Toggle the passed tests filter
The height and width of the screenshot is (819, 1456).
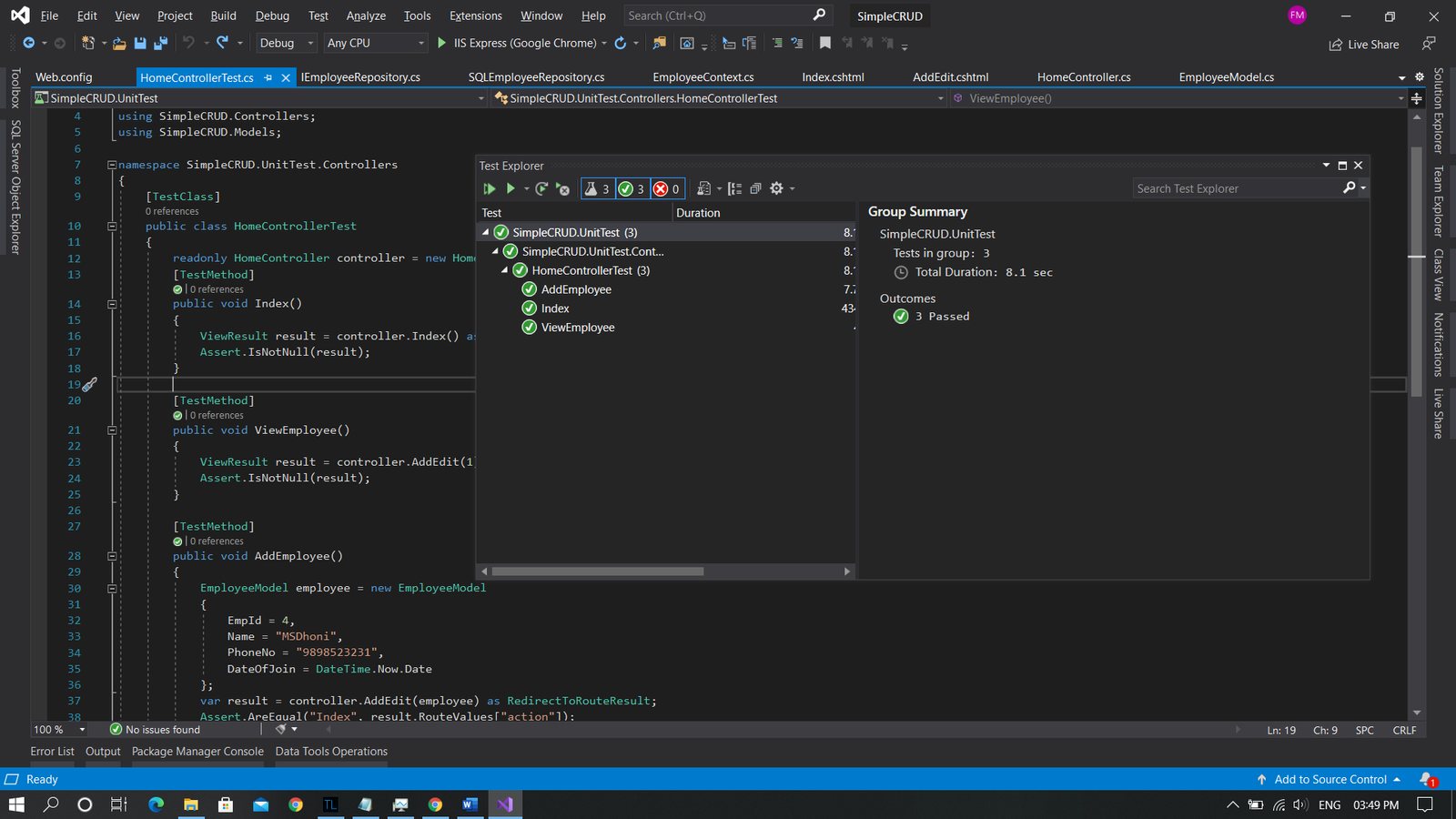[x=632, y=188]
